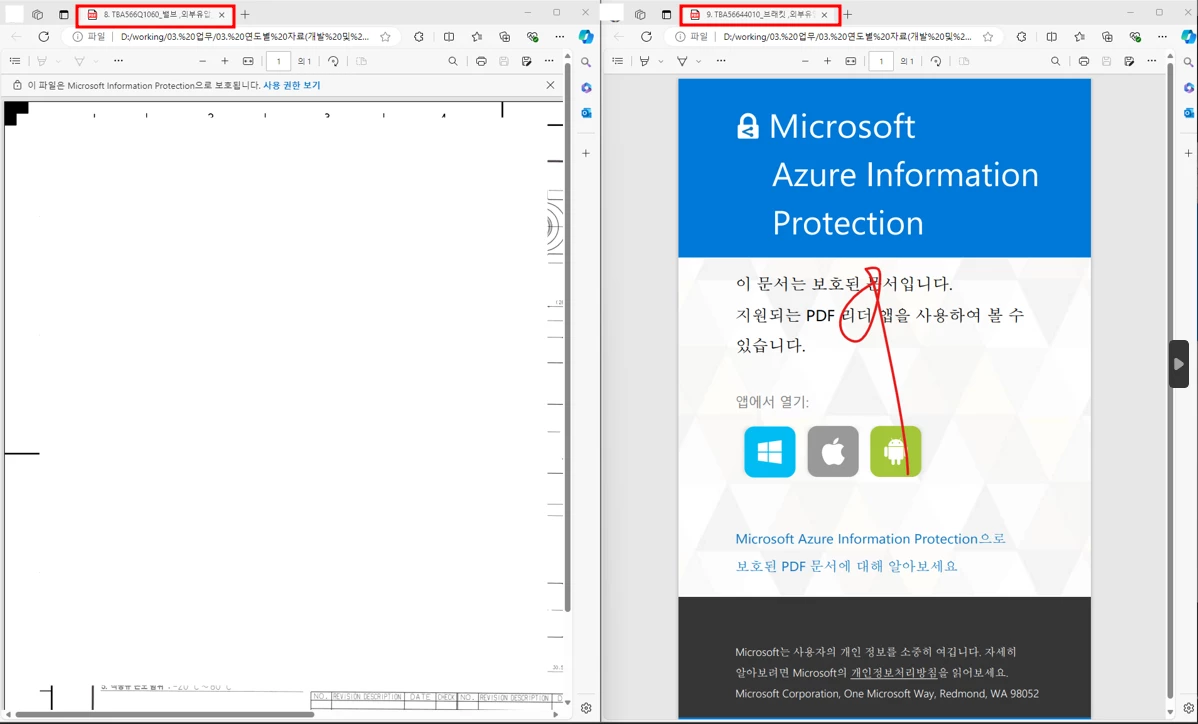Open sidebar search in the left window
Screen dimensions: 1198x724
pyautogui.click(x=586, y=63)
